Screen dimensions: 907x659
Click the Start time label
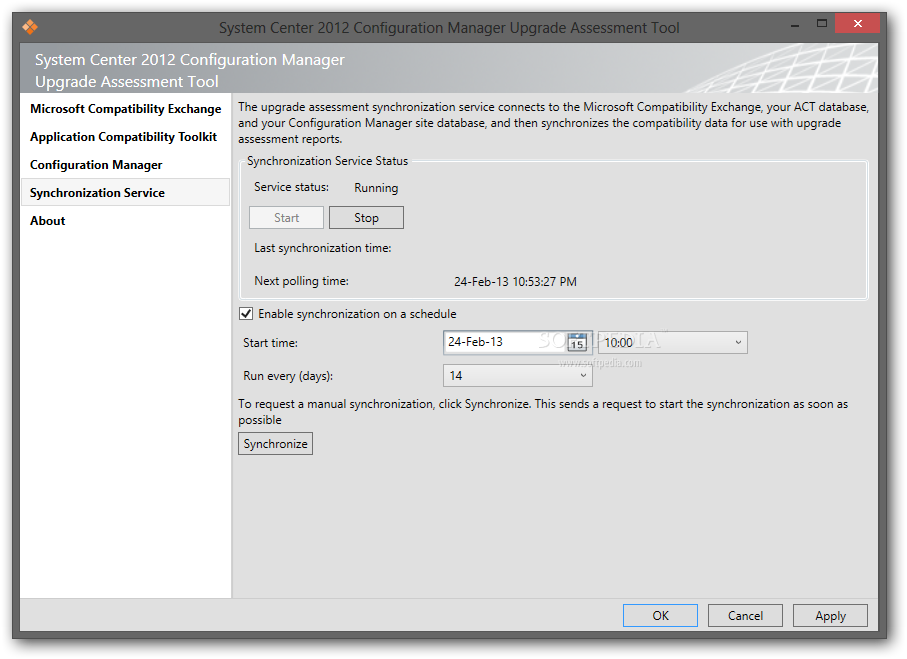coord(270,343)
